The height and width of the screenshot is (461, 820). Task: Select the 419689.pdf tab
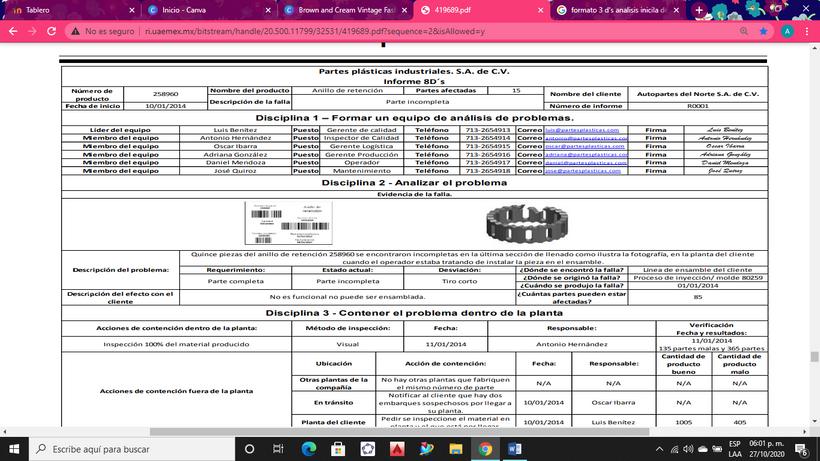tap(481, 10)
